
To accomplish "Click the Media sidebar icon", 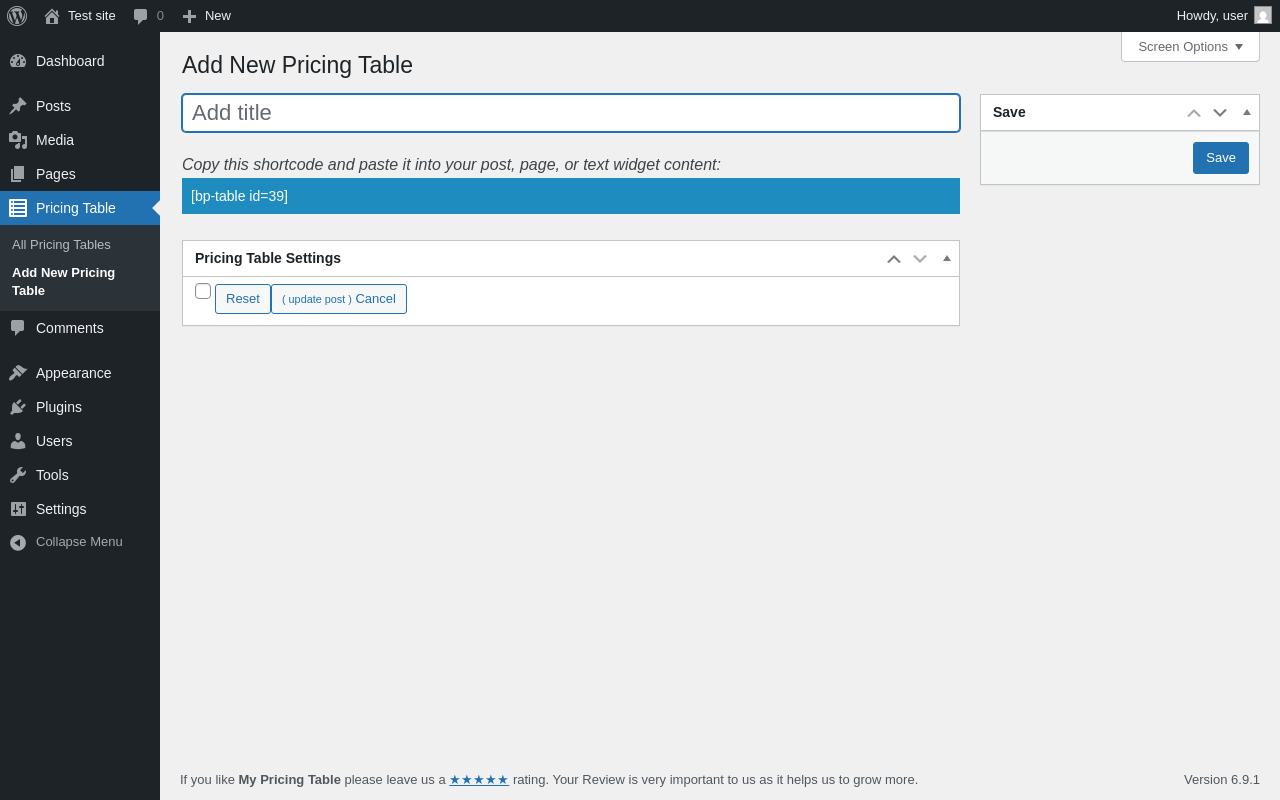I will (x=18, y=140).
